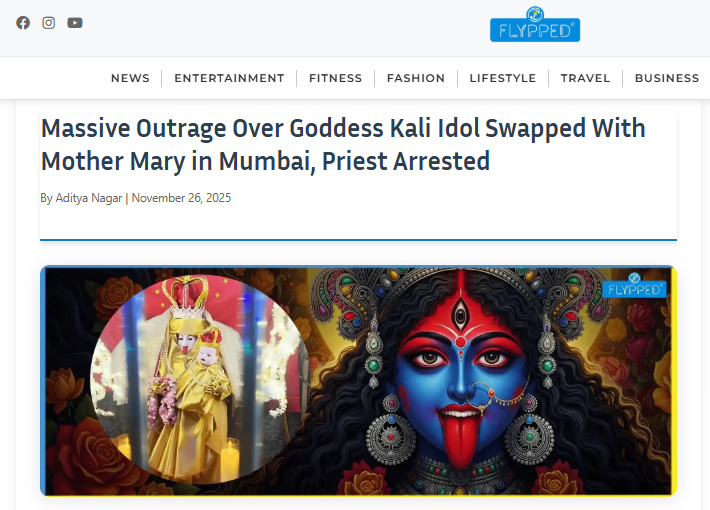Screen dimensions: 710x510
Task: Open circular Mother Mary idol inset photo
Action: click(199, 379)
